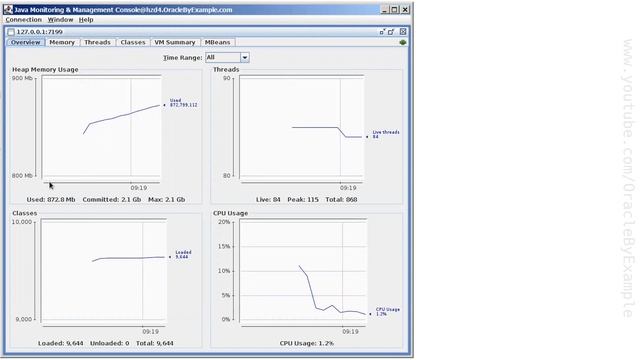Close the 127.0.0.1:7199 internal frame
640x360 pixels.
point(403,31)
